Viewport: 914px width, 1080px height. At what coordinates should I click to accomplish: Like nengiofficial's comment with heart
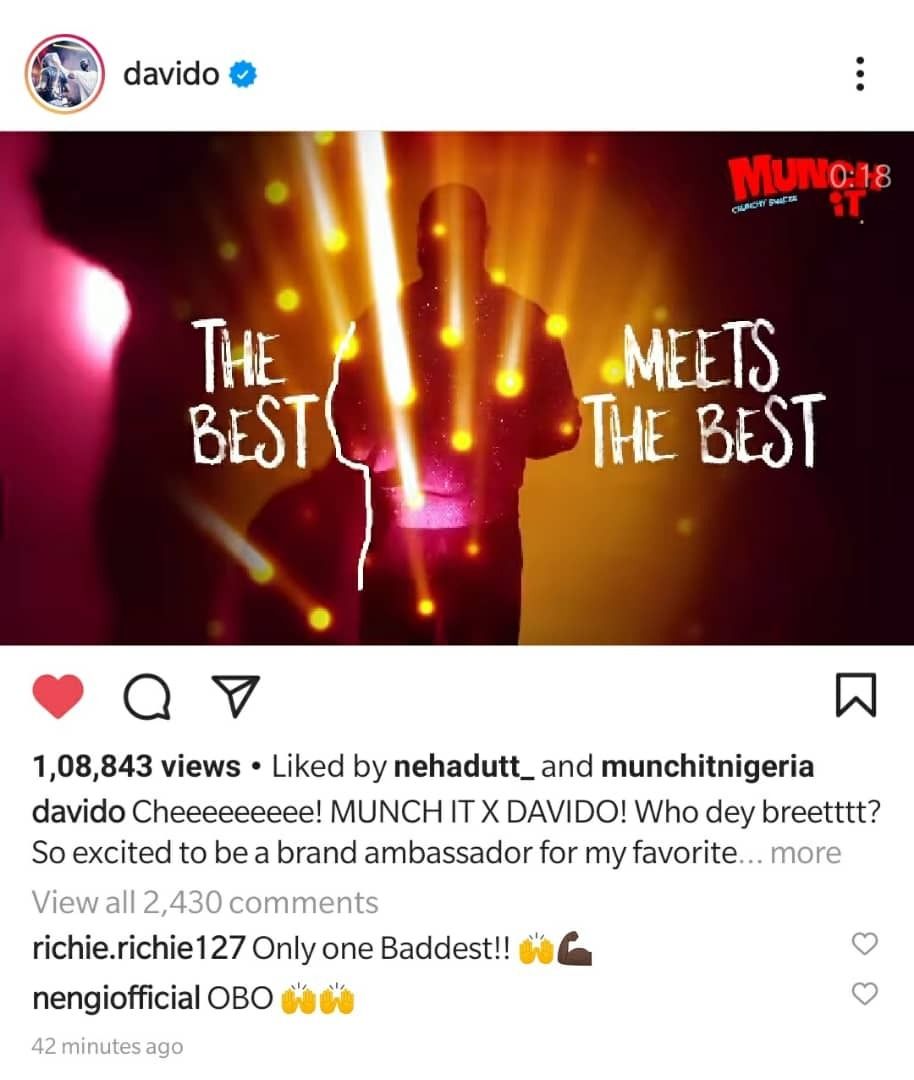[864, 994]
